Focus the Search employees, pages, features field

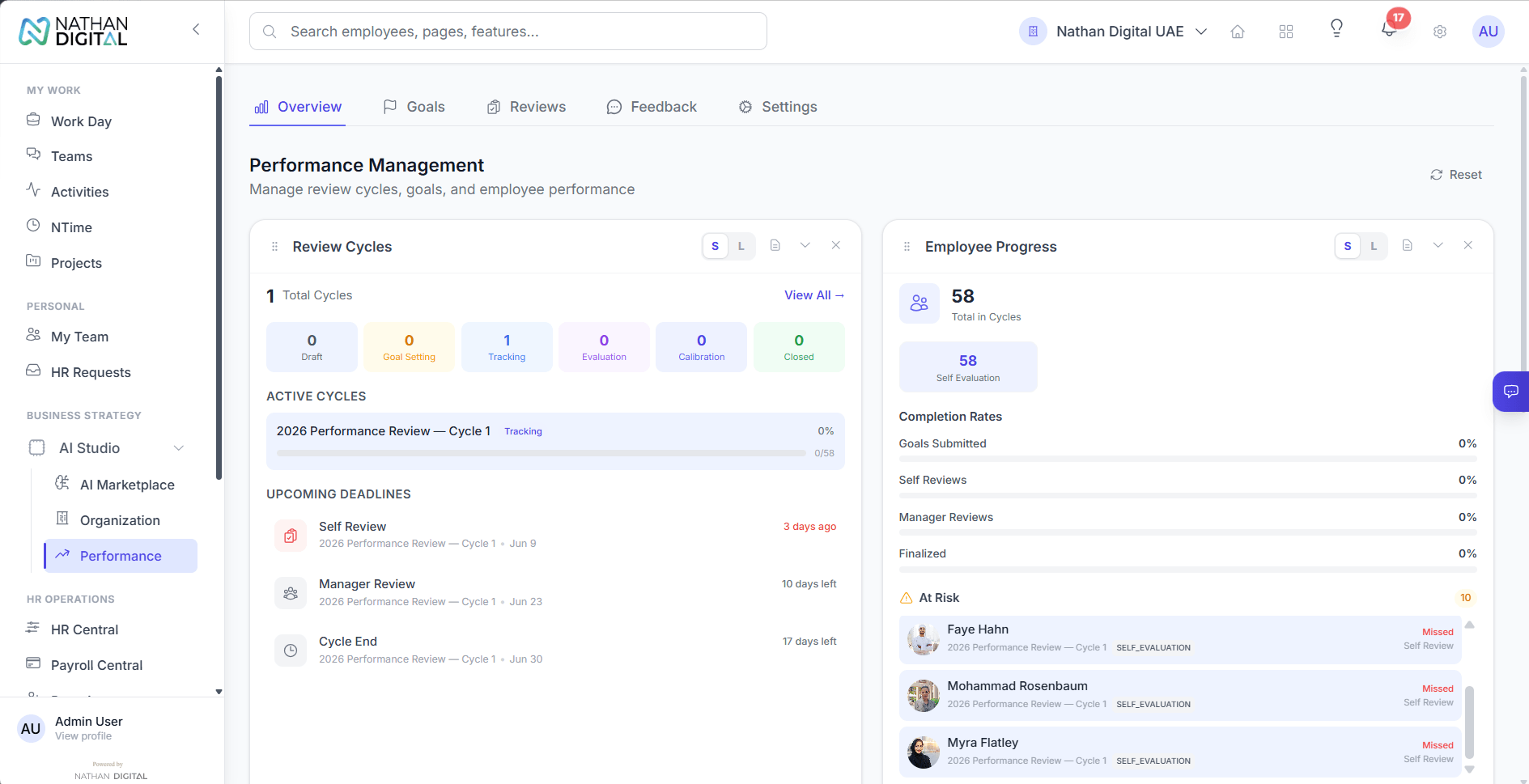pos(508,32)
